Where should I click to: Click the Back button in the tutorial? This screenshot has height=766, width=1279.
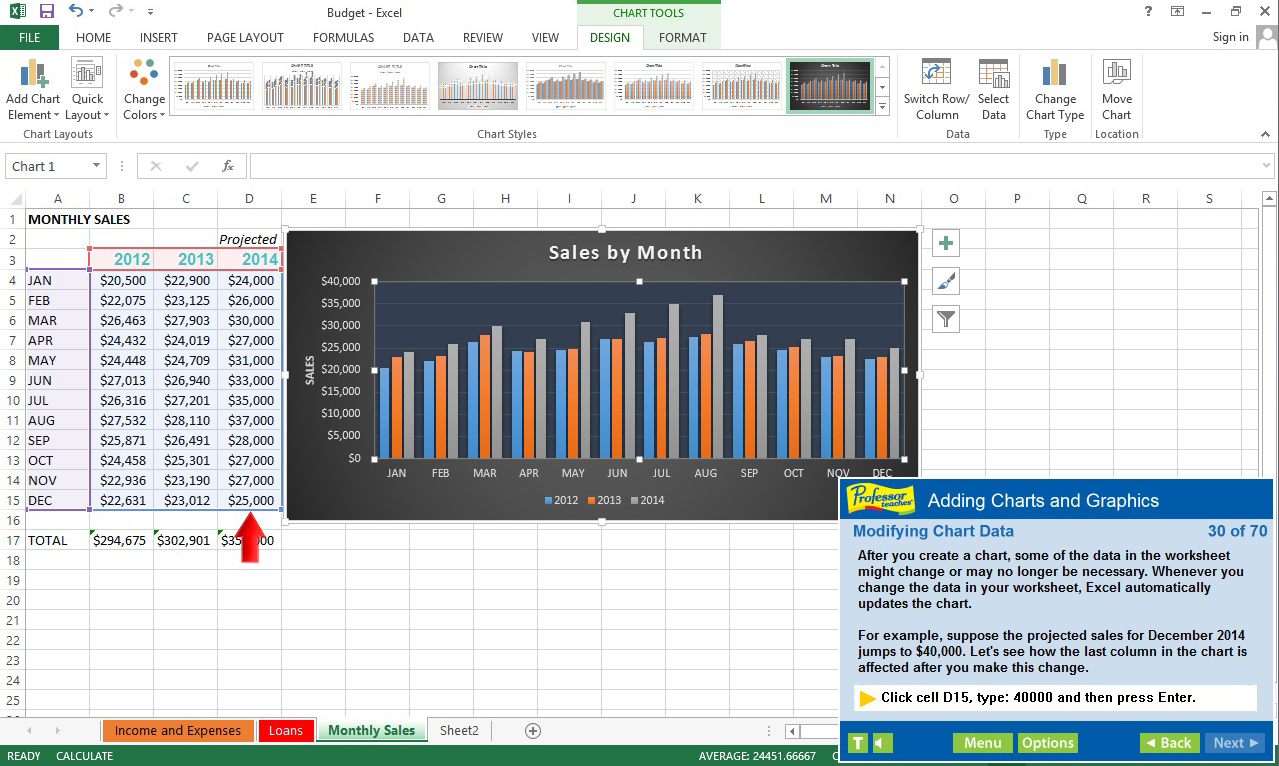coord(1169,743)
